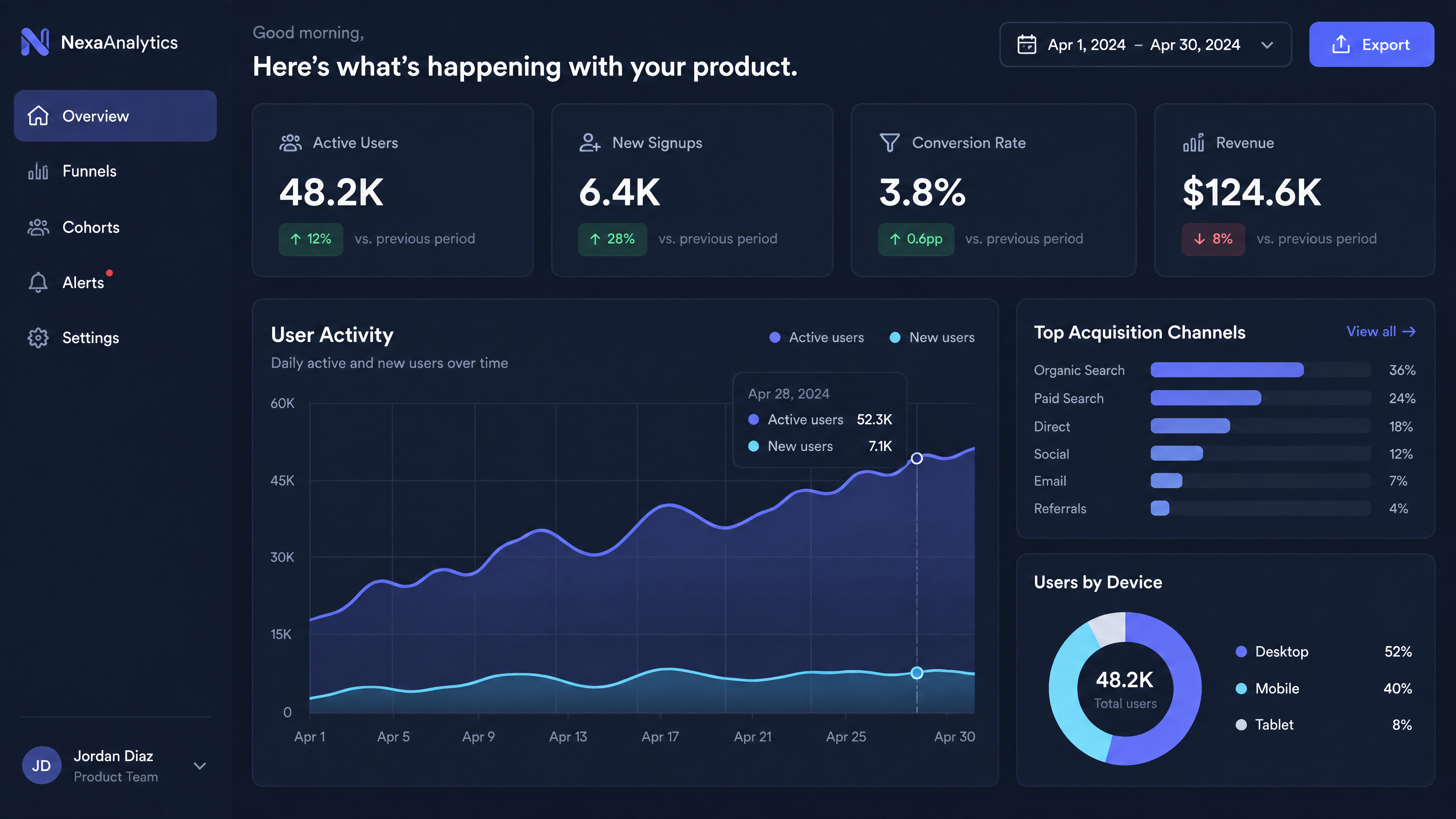
Task: Click the New users data point marker
Action: 917,673
